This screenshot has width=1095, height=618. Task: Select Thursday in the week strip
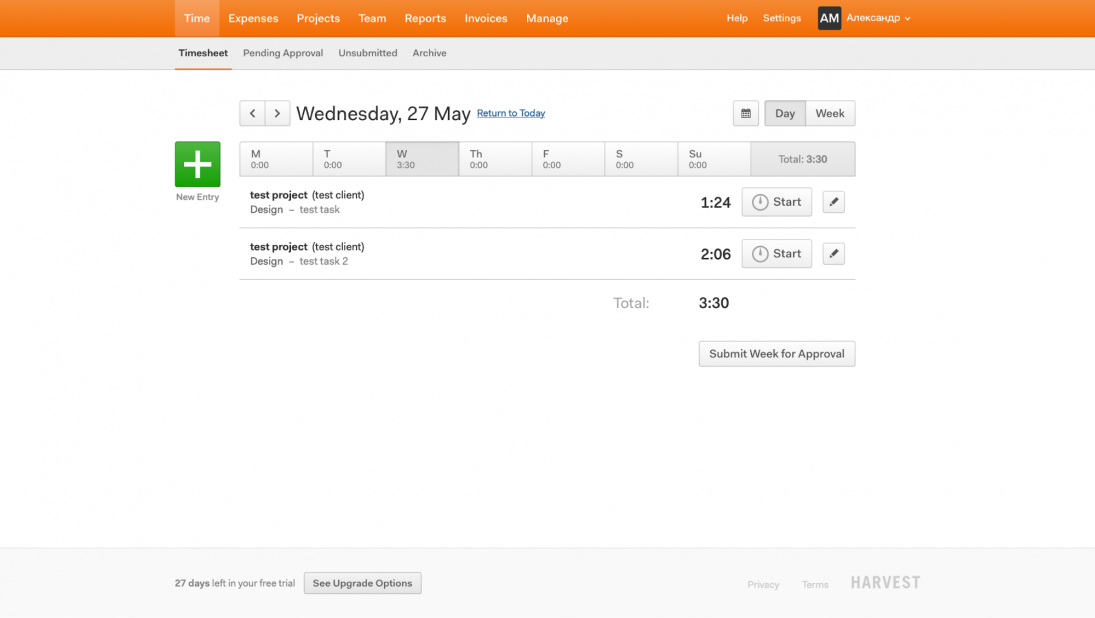point(495,159)
